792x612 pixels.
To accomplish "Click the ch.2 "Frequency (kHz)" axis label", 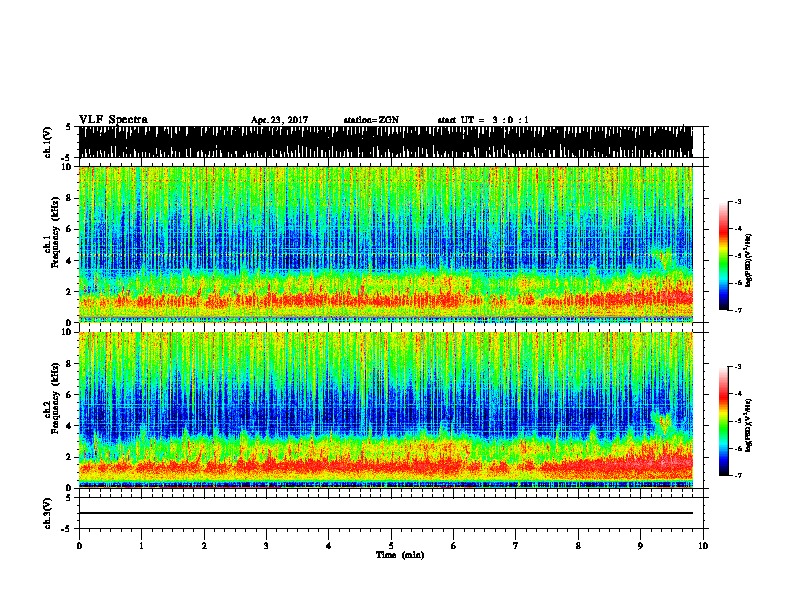I will point(55,398).
